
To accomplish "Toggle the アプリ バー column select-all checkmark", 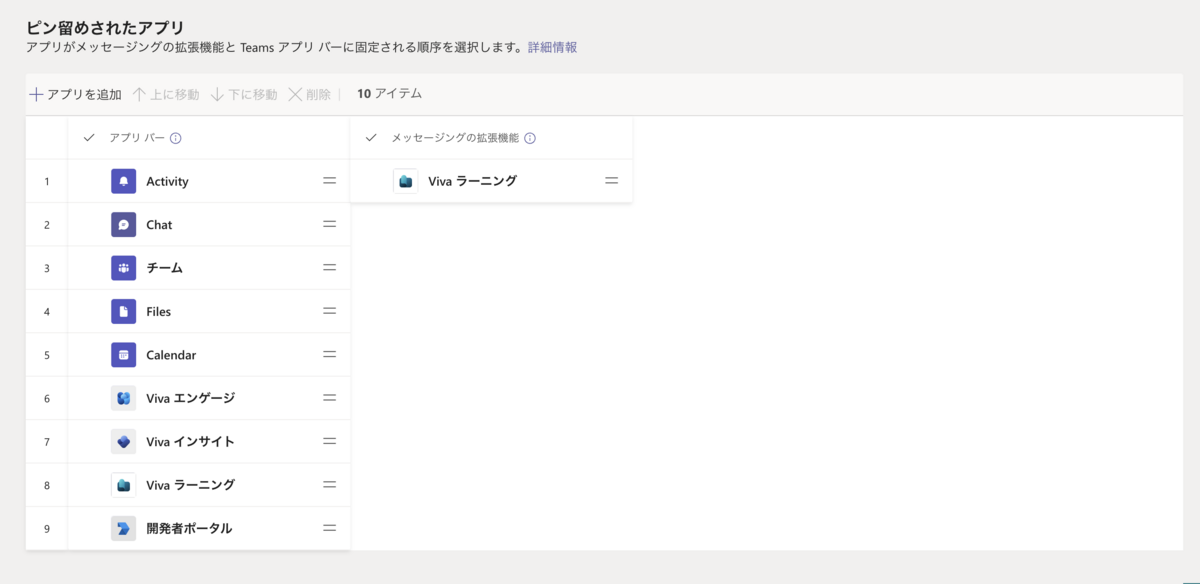I will tap(89, 138).
